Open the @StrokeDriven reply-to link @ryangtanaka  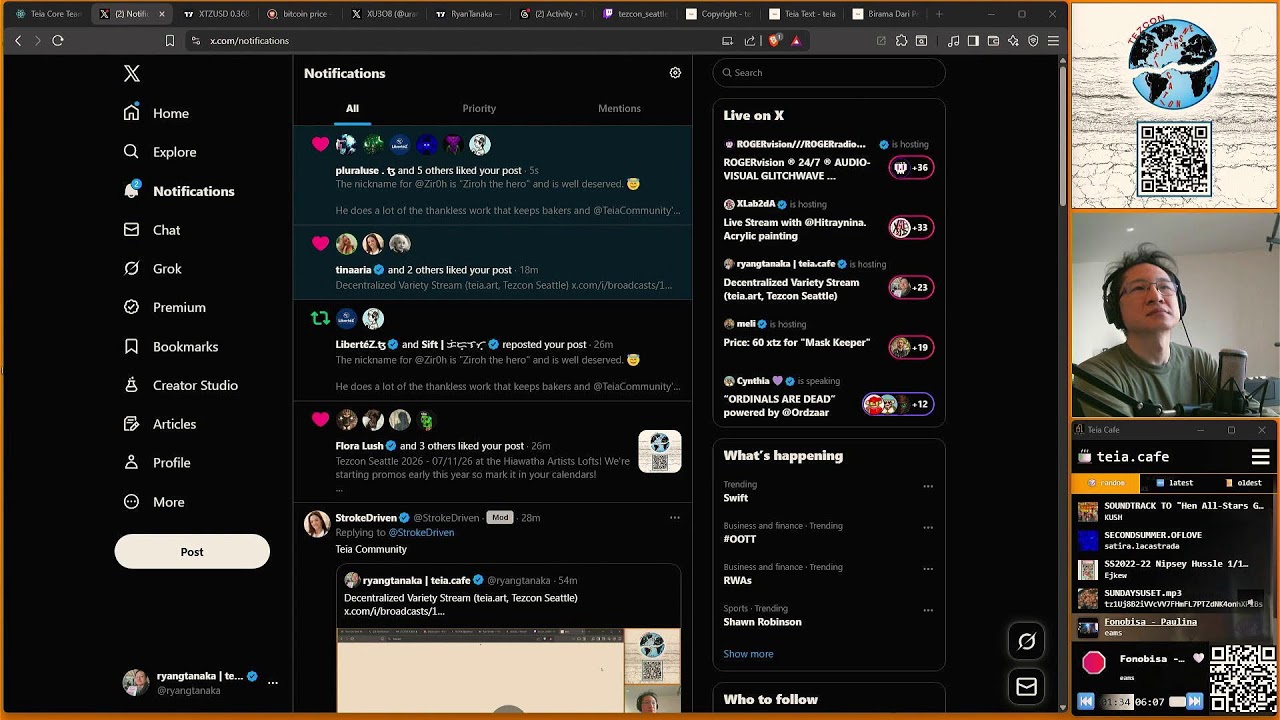coord(421,533)
